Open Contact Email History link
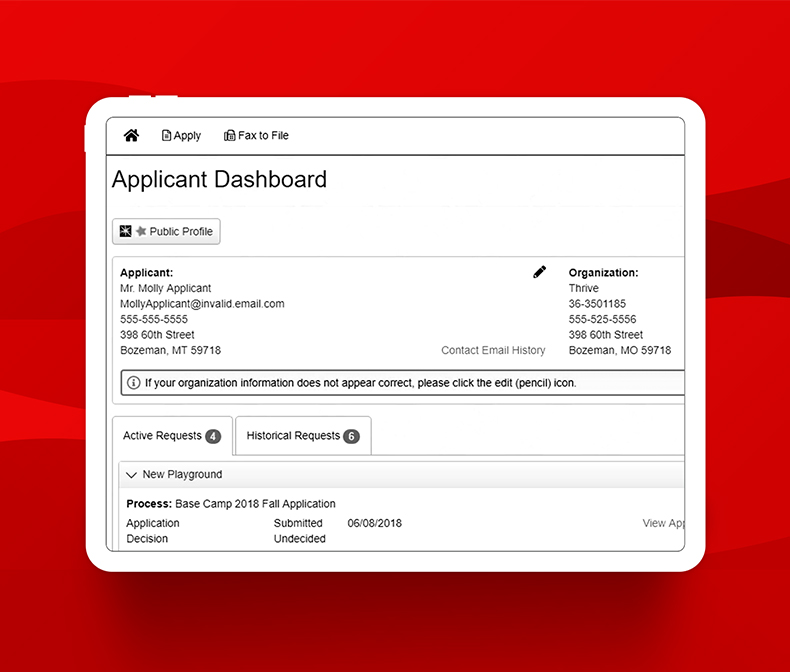The width and height of the screenshot is (790, 672). point(493,351)
